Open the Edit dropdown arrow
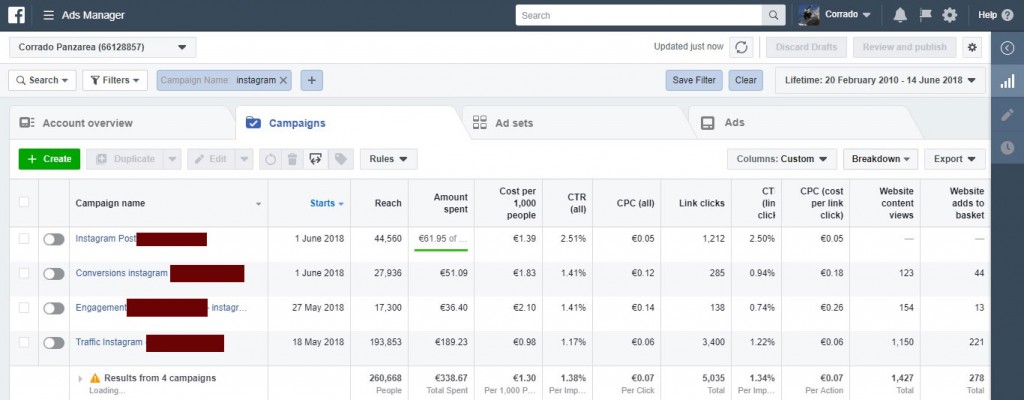The image size is (1024, 400). (244, 159)
